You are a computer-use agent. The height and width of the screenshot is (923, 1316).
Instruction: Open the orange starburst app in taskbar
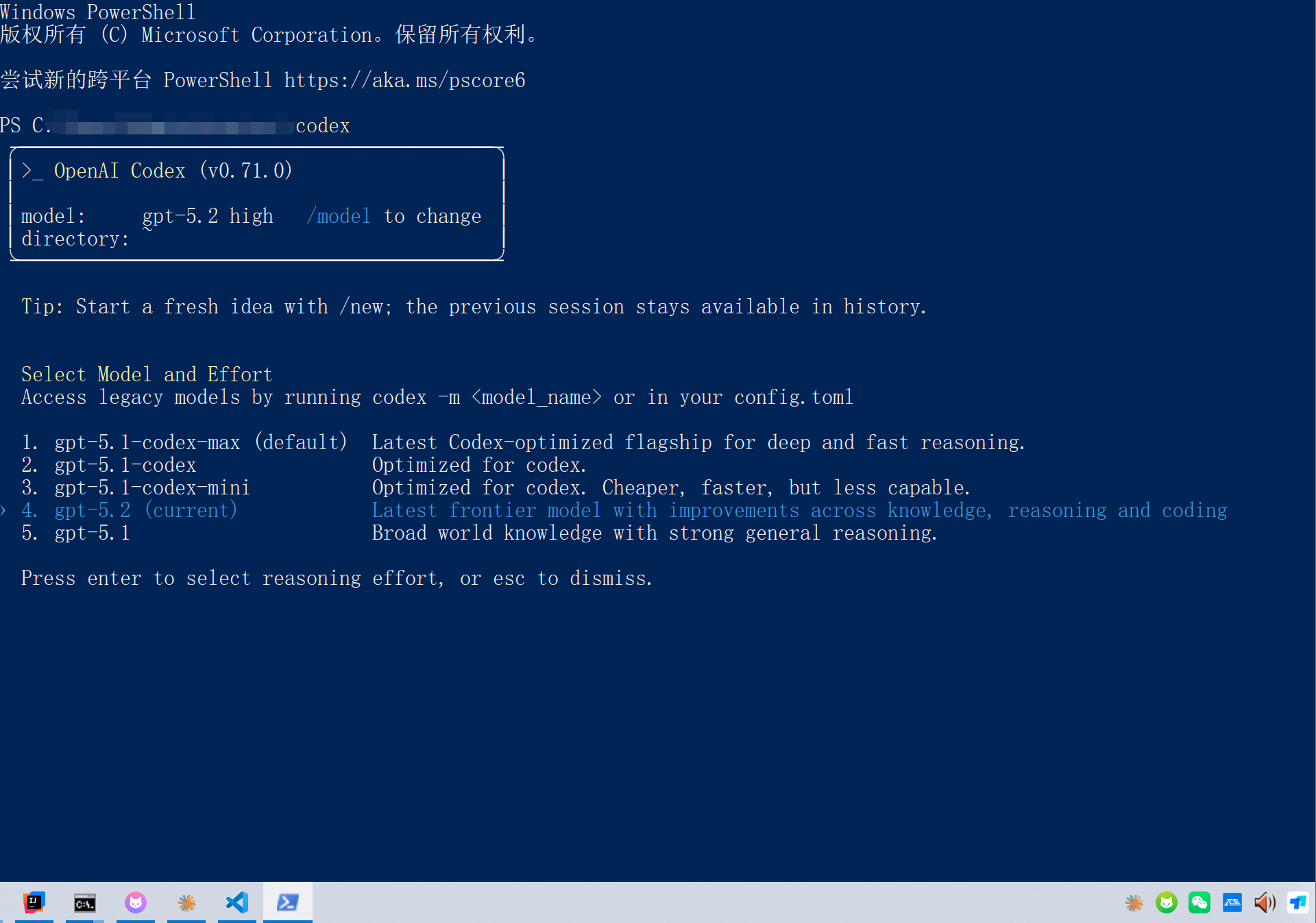click(x=186, y=903)
